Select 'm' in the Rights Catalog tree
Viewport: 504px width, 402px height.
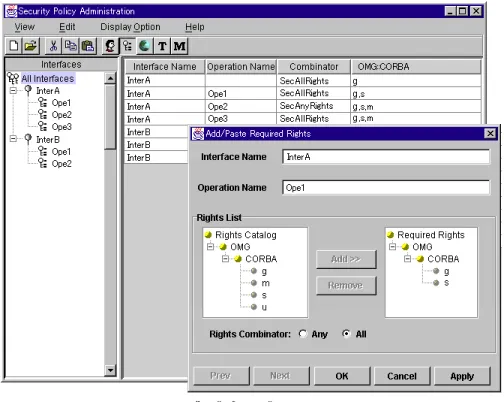click(265, 283)
